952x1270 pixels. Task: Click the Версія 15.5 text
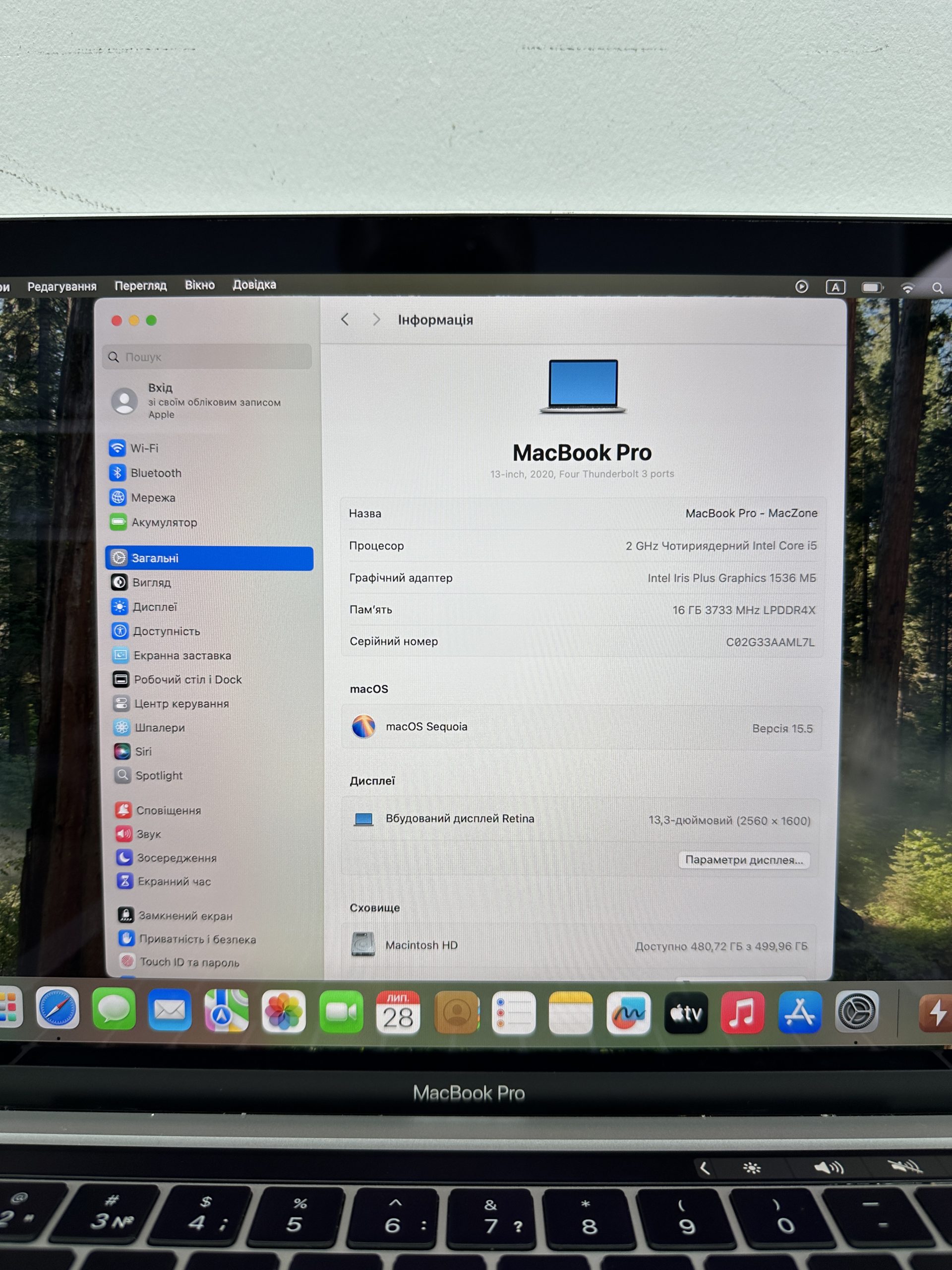(x=782, y=729)
